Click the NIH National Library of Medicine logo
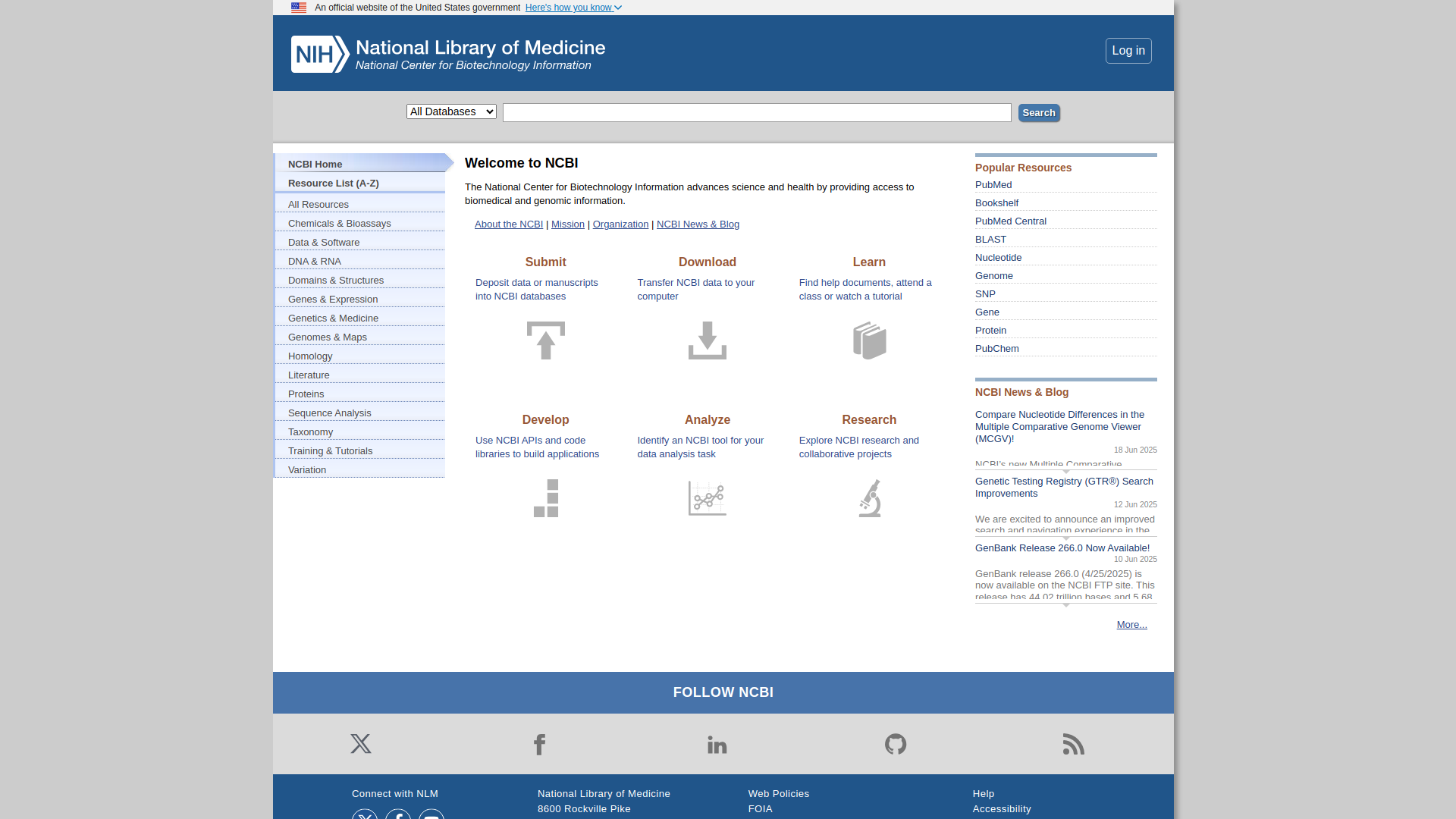 coord(448,54)
